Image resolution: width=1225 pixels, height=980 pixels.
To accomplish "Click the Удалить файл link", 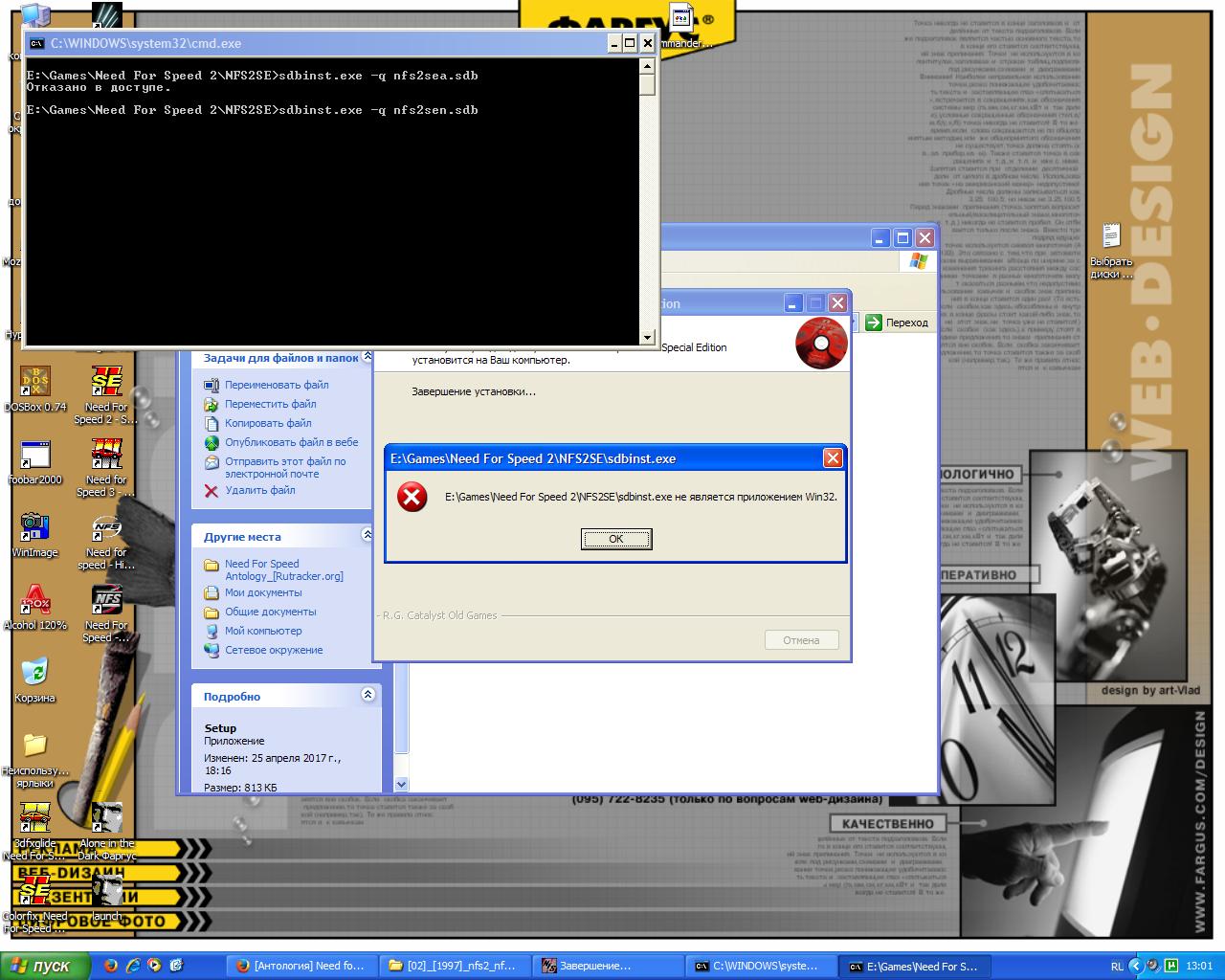I will click(260, 490).
